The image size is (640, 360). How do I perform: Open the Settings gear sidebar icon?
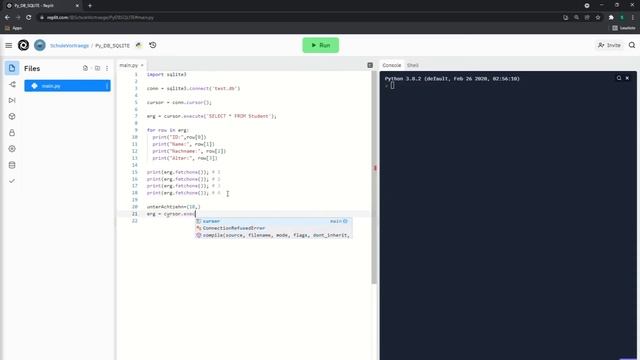coord(12,149)
